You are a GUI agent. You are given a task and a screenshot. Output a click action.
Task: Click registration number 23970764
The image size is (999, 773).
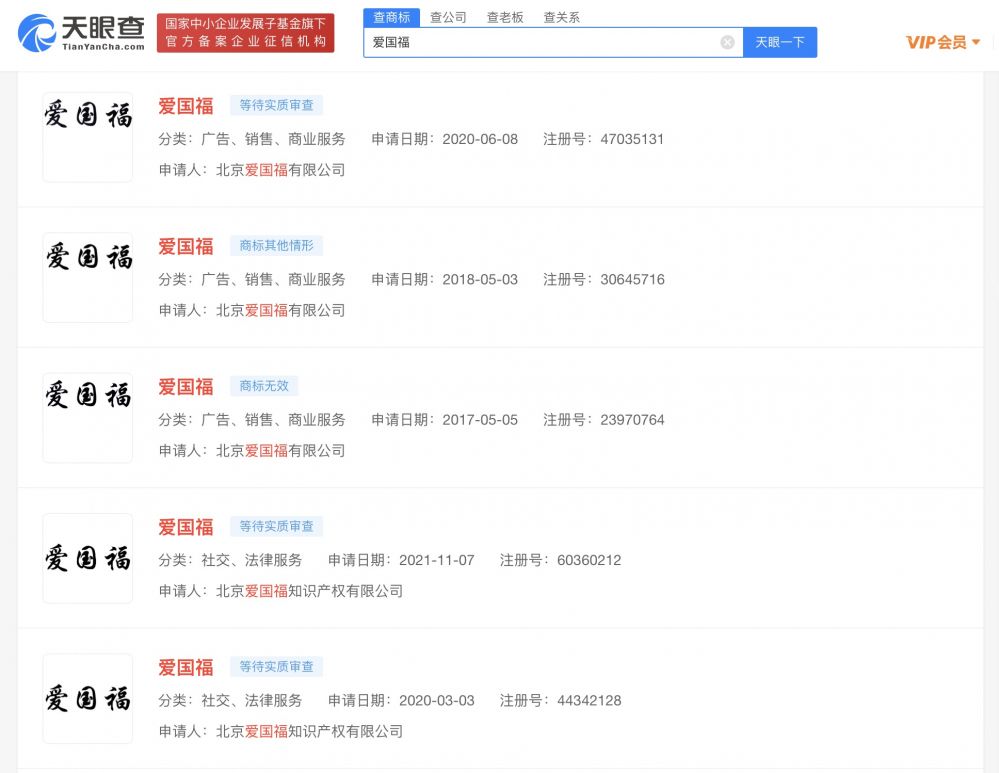631,419
